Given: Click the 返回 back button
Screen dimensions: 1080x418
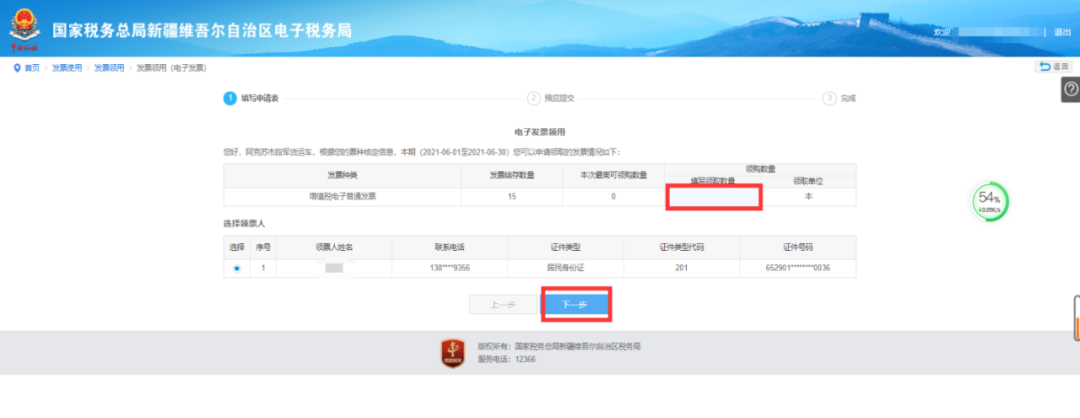Looking at the screenshot, I should tap(1053, 66).
